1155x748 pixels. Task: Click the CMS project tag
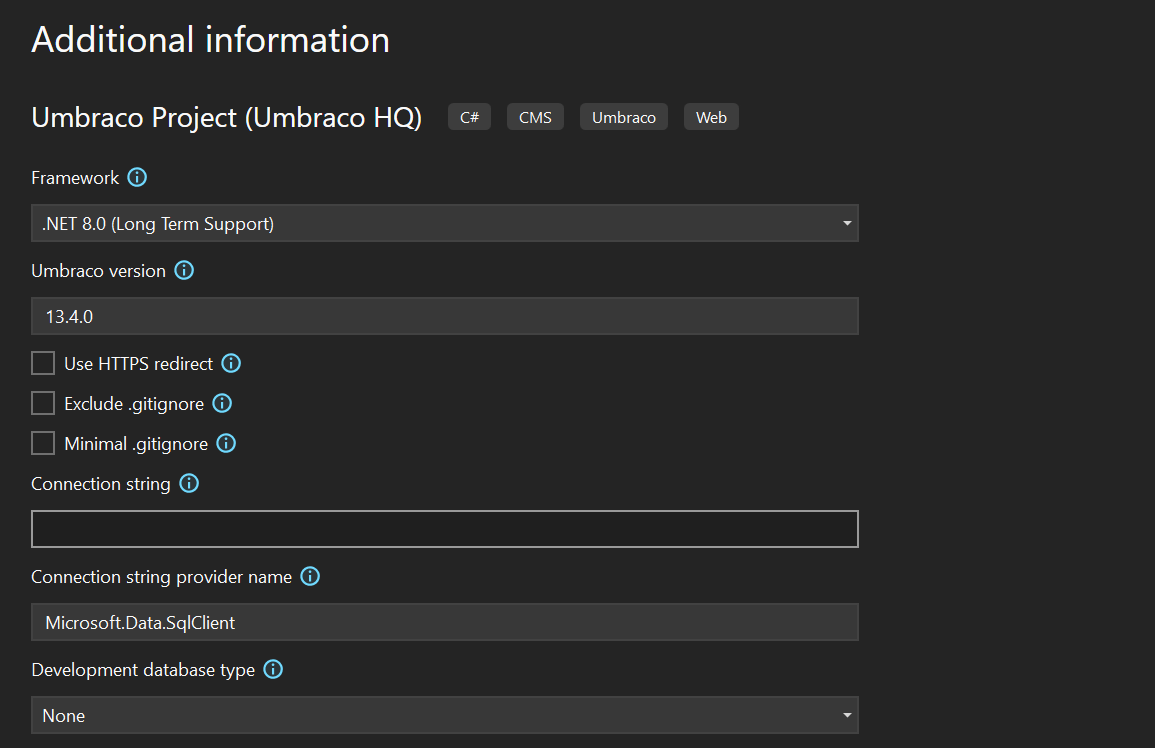(535, 117)
